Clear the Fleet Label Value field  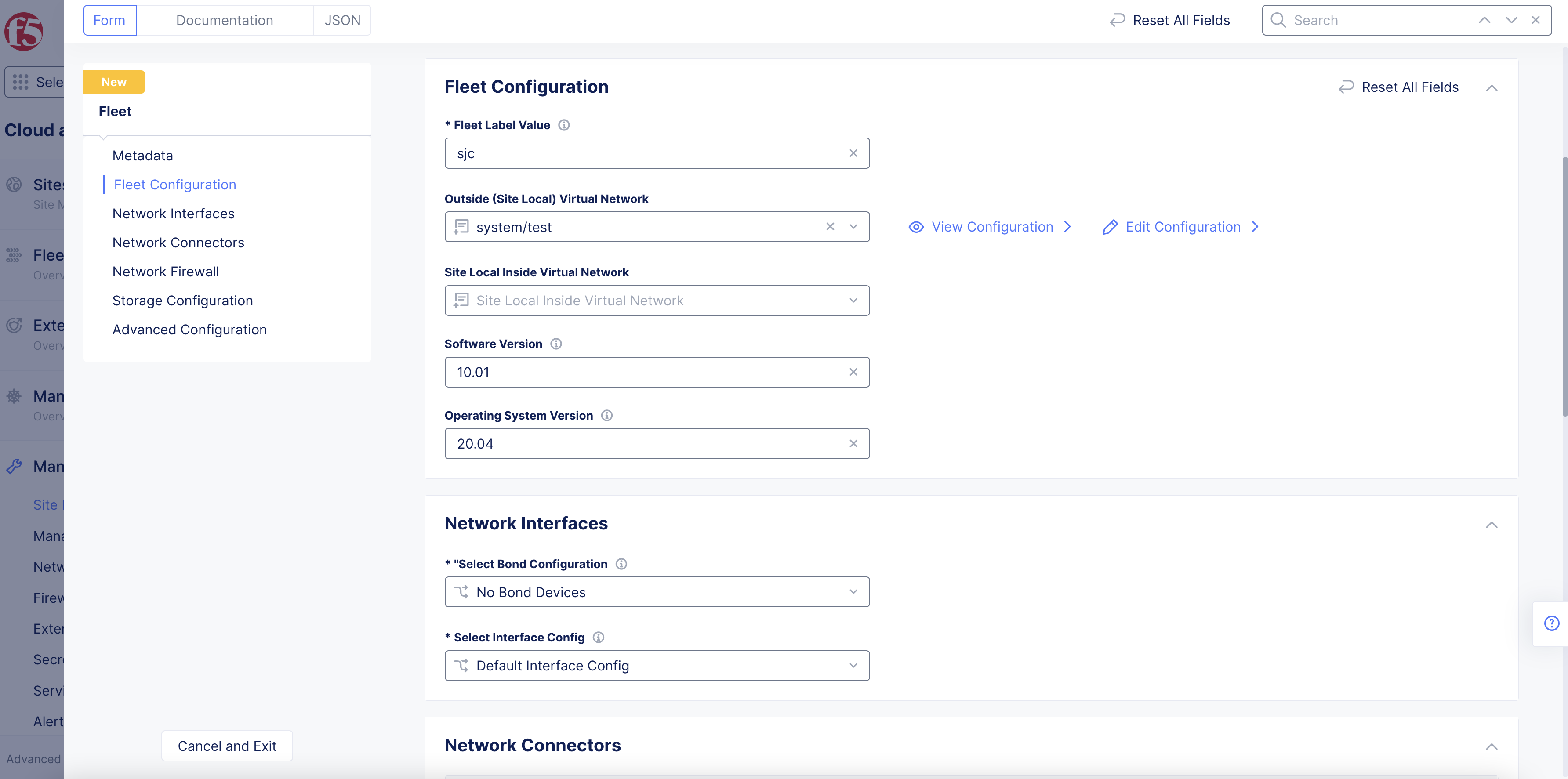click(853, 153)
